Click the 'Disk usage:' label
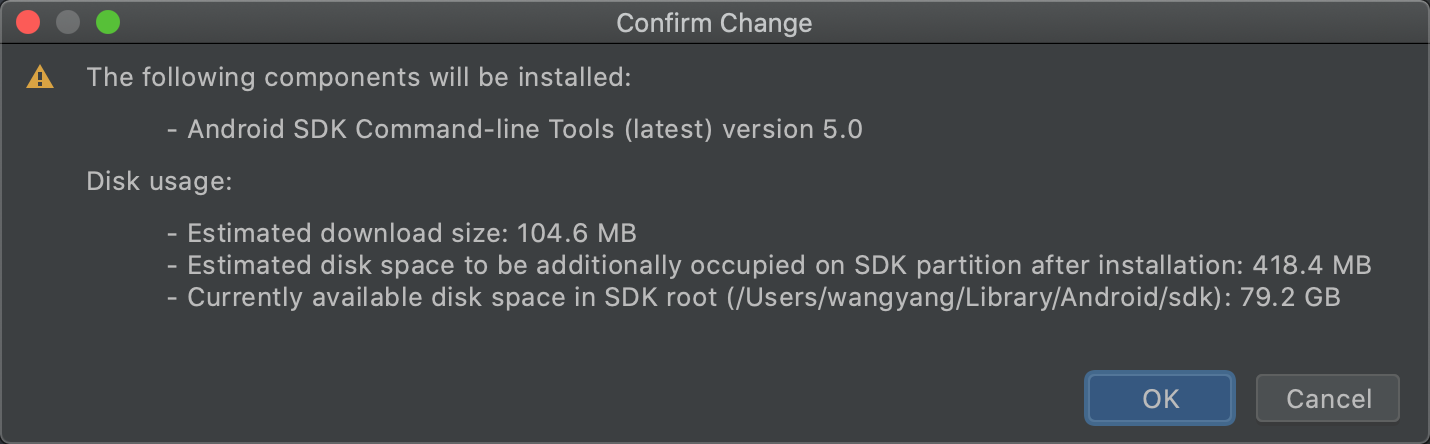This screenshot has height=444, width=1430. [x=159, y=182]
